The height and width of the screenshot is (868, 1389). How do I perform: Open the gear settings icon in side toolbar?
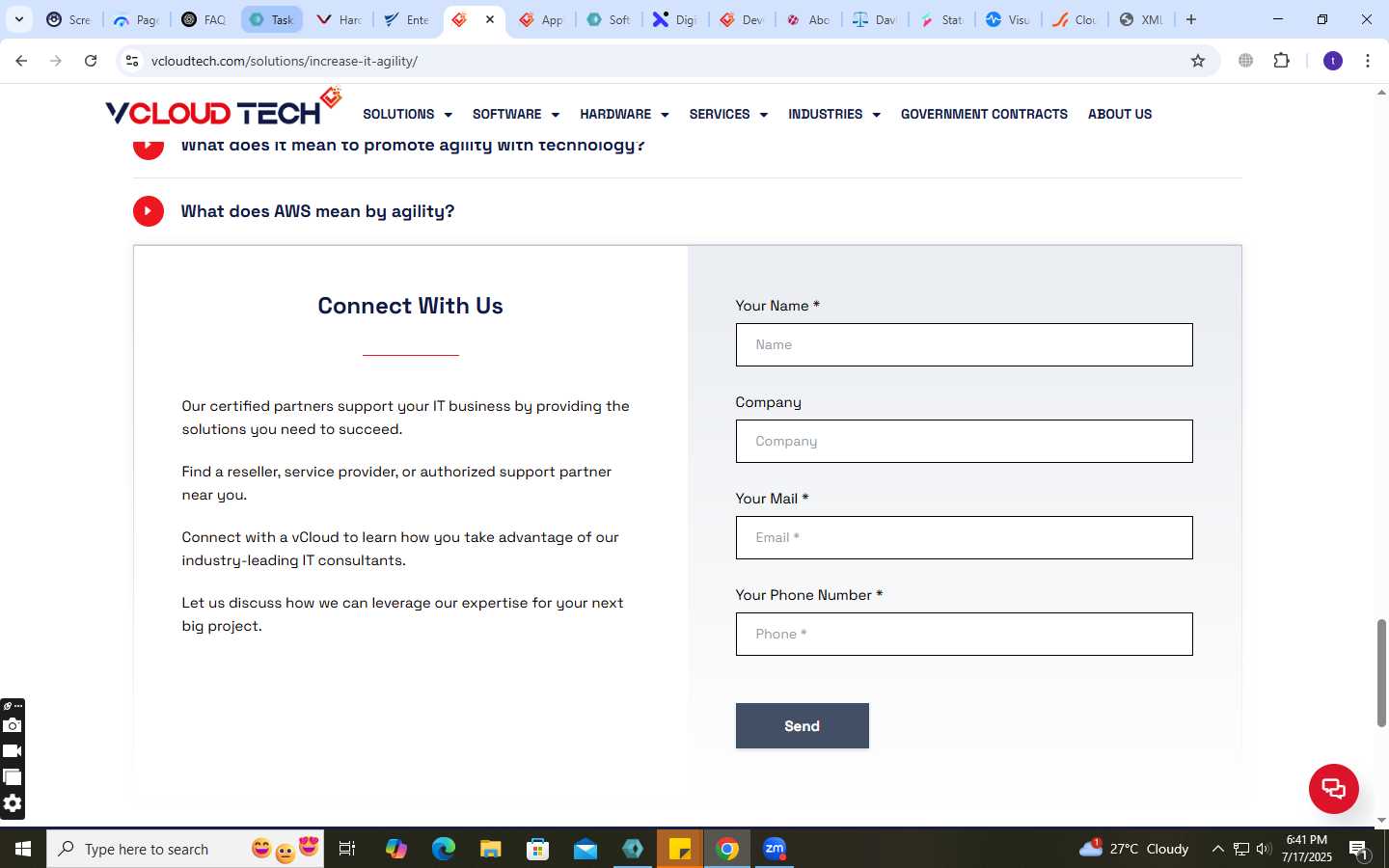pos(12,803)
